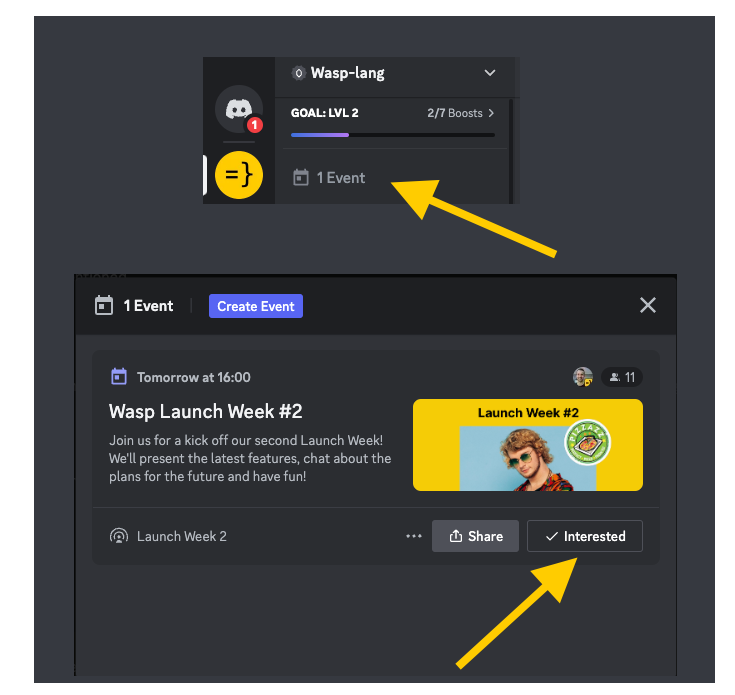735x695 pixels.
Task: Click the event creator's avatar
Action: coord(582,377)
